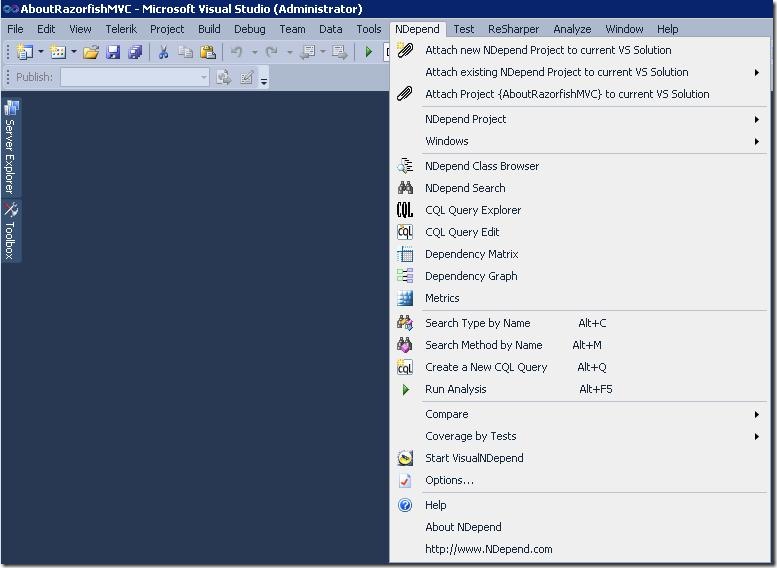Open the ReSharper menu
Viewport: 777px width, 568px height.
click(513, 29)
